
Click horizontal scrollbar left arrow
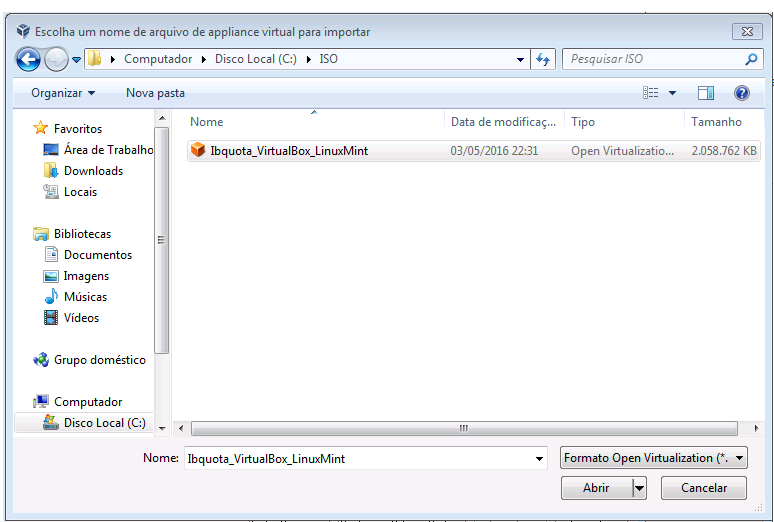click(181, 428)
